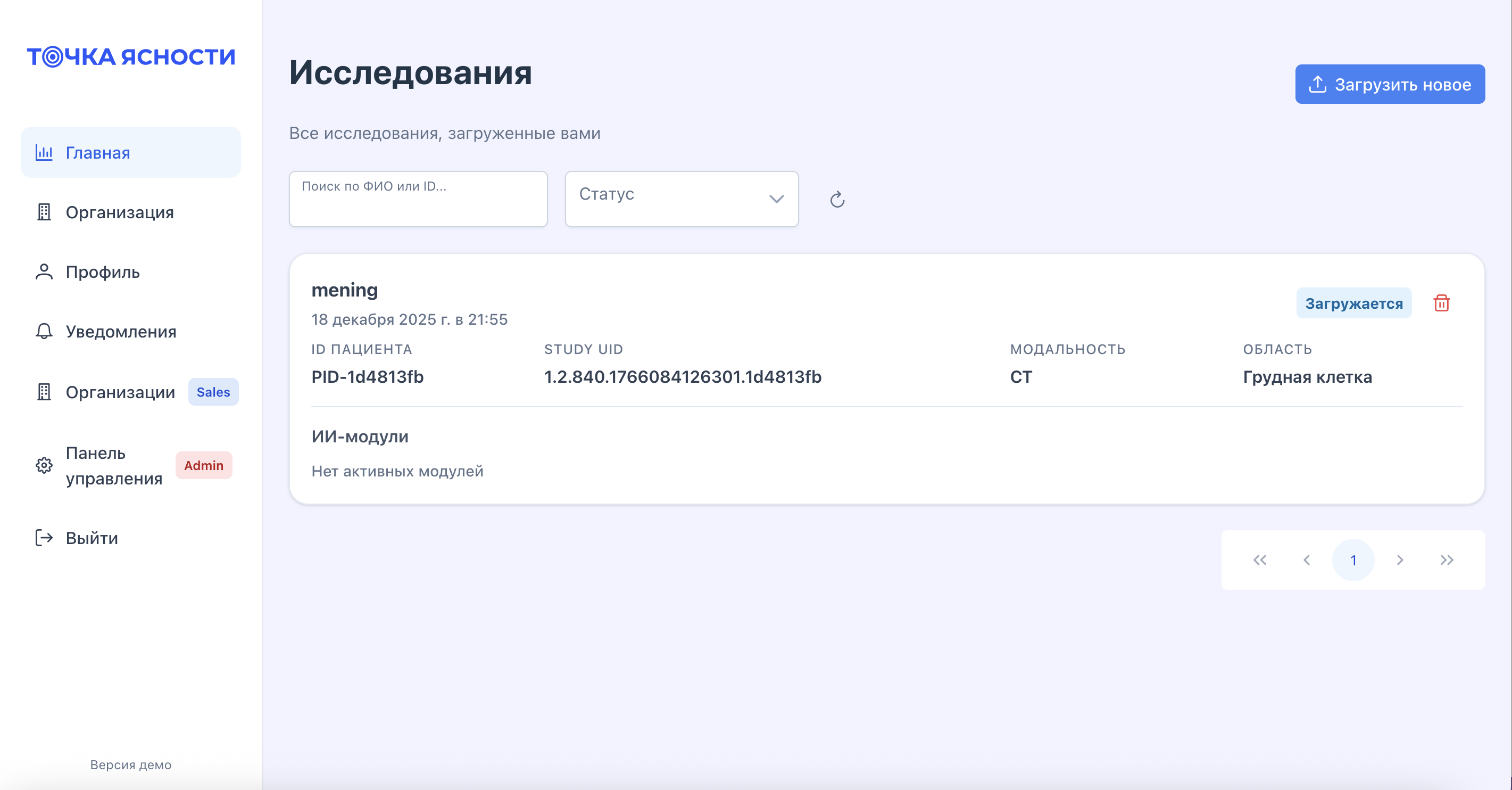Screen dimensions: 1512x790
Task: Click the Sales badge
Action: pos(213,392)
